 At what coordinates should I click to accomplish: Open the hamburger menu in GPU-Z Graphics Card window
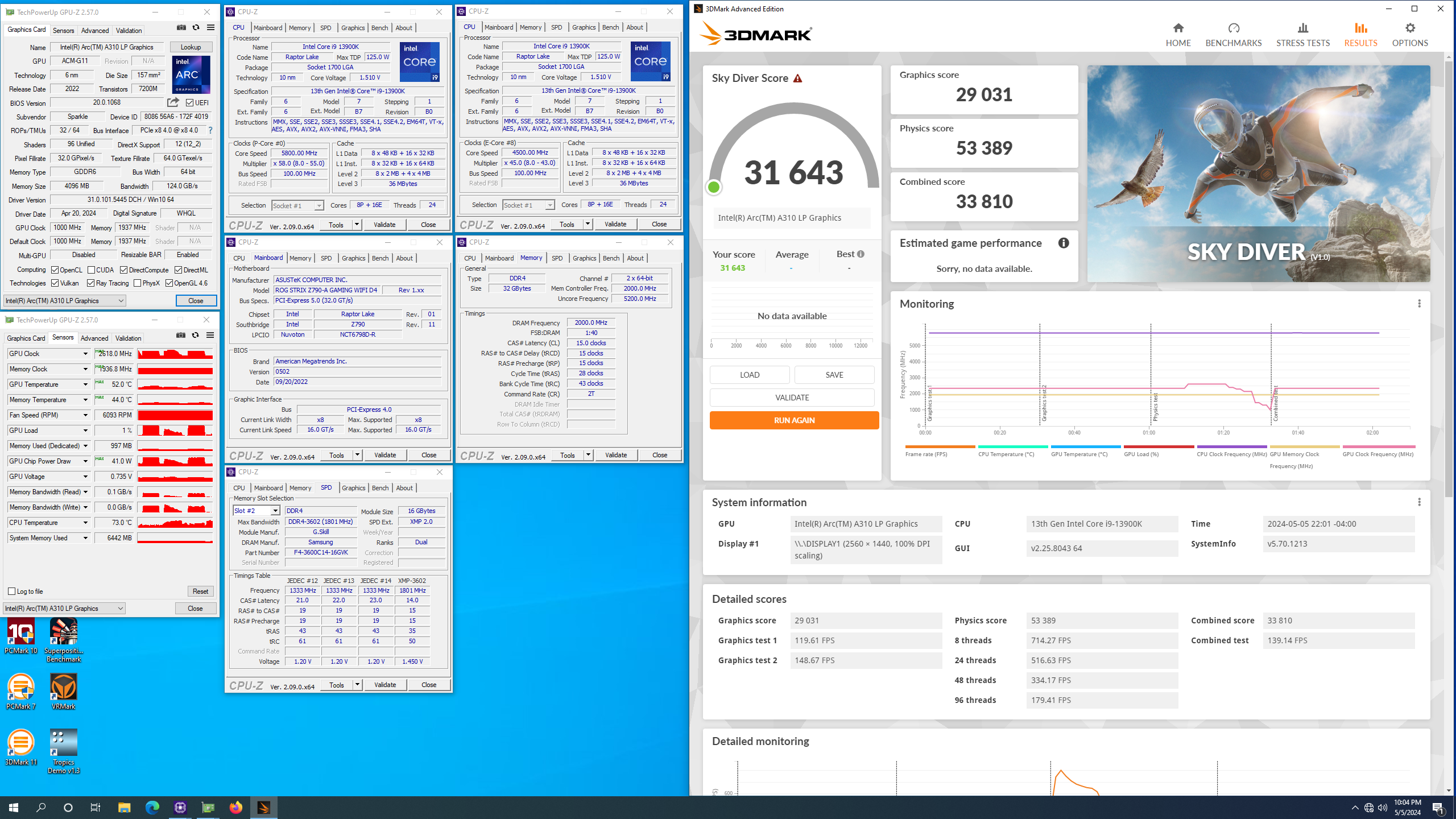click(210, 28)
